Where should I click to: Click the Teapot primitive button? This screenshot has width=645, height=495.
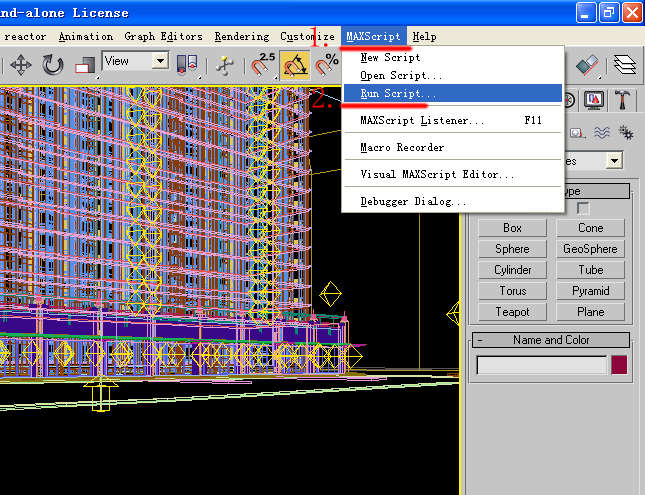512,312
